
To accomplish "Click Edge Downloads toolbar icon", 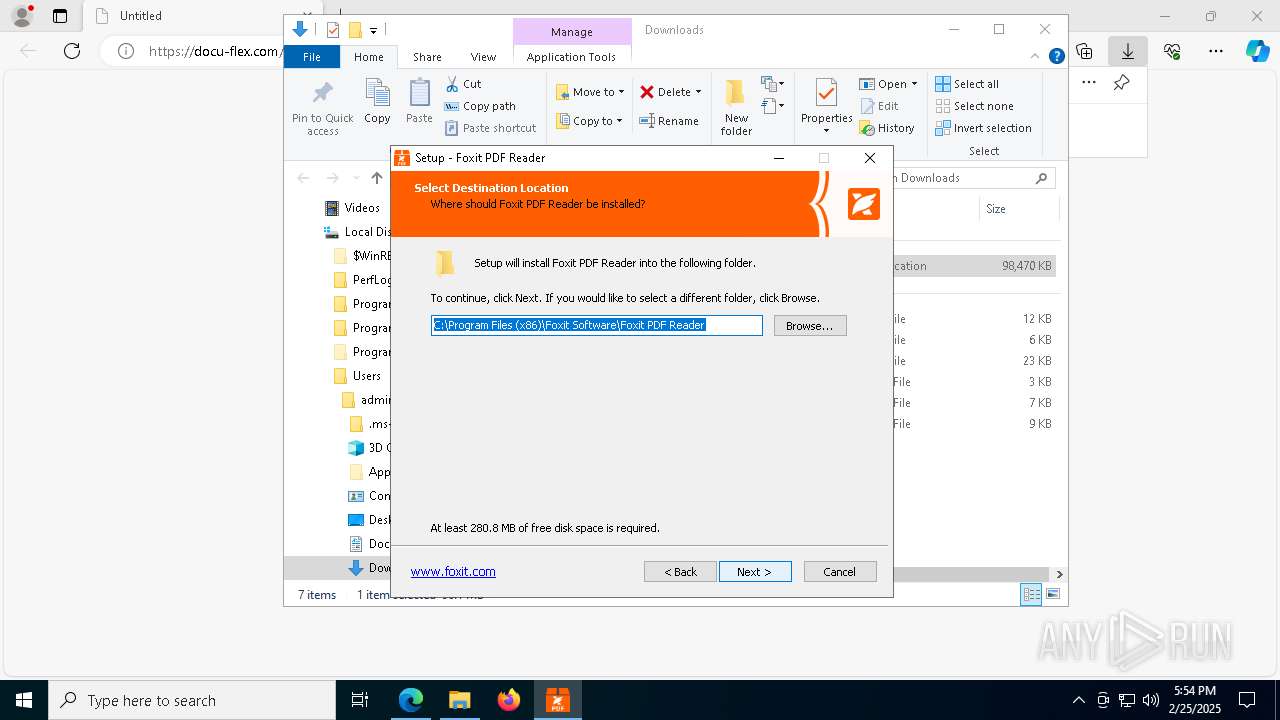I will 1127,51.
